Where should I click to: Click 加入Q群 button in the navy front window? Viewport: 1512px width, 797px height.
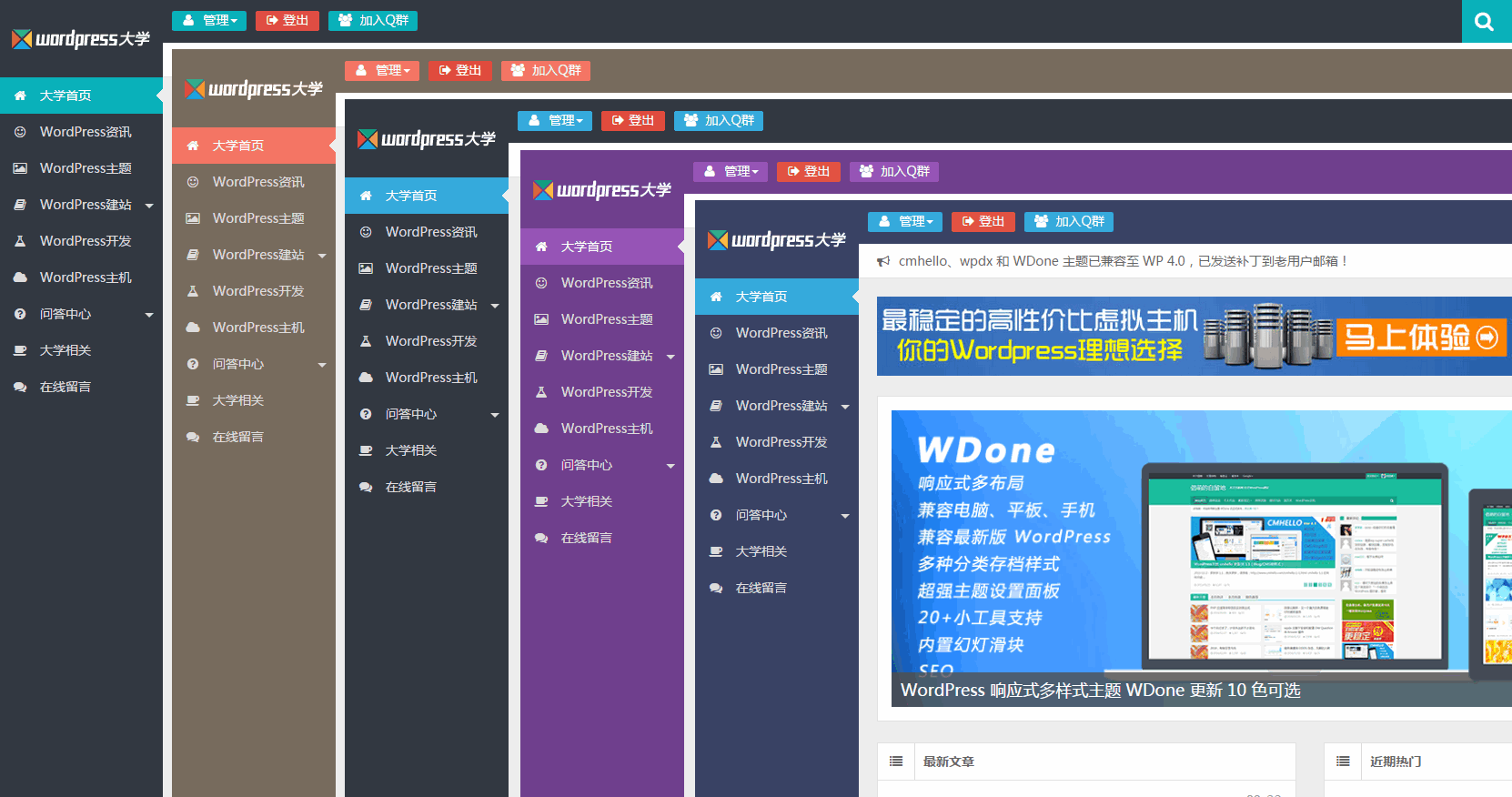pos(1069,221)
